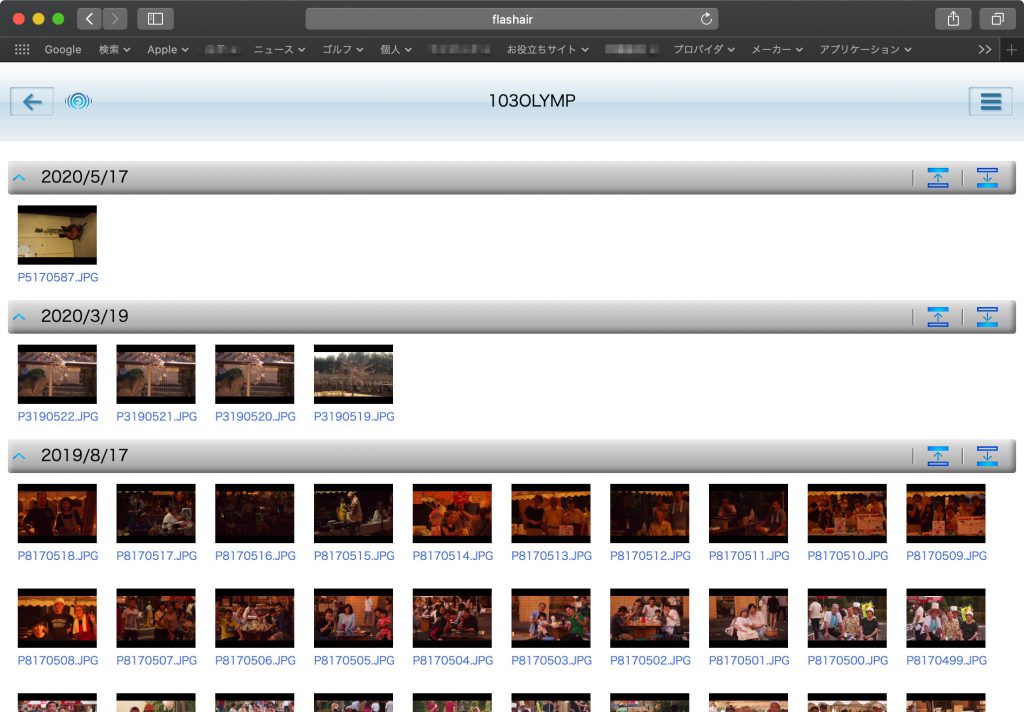The height and width of the screenshot is (712, 1024).
Task: Collapse the 2020/3/19 date section
Action: [19, 317]
